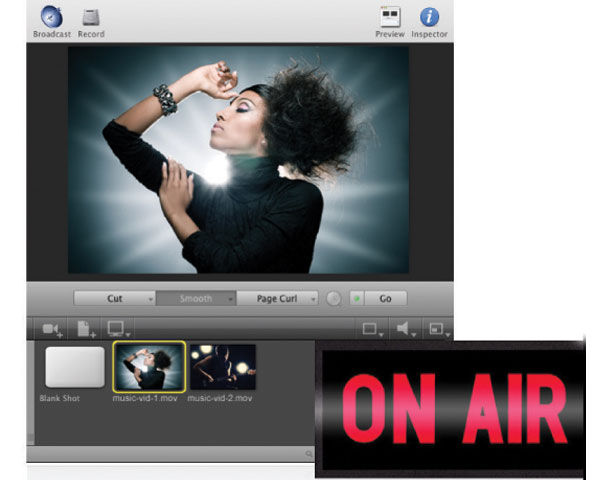
Task: Click the small search icon in bottom bar
Action: pos(309,454)
